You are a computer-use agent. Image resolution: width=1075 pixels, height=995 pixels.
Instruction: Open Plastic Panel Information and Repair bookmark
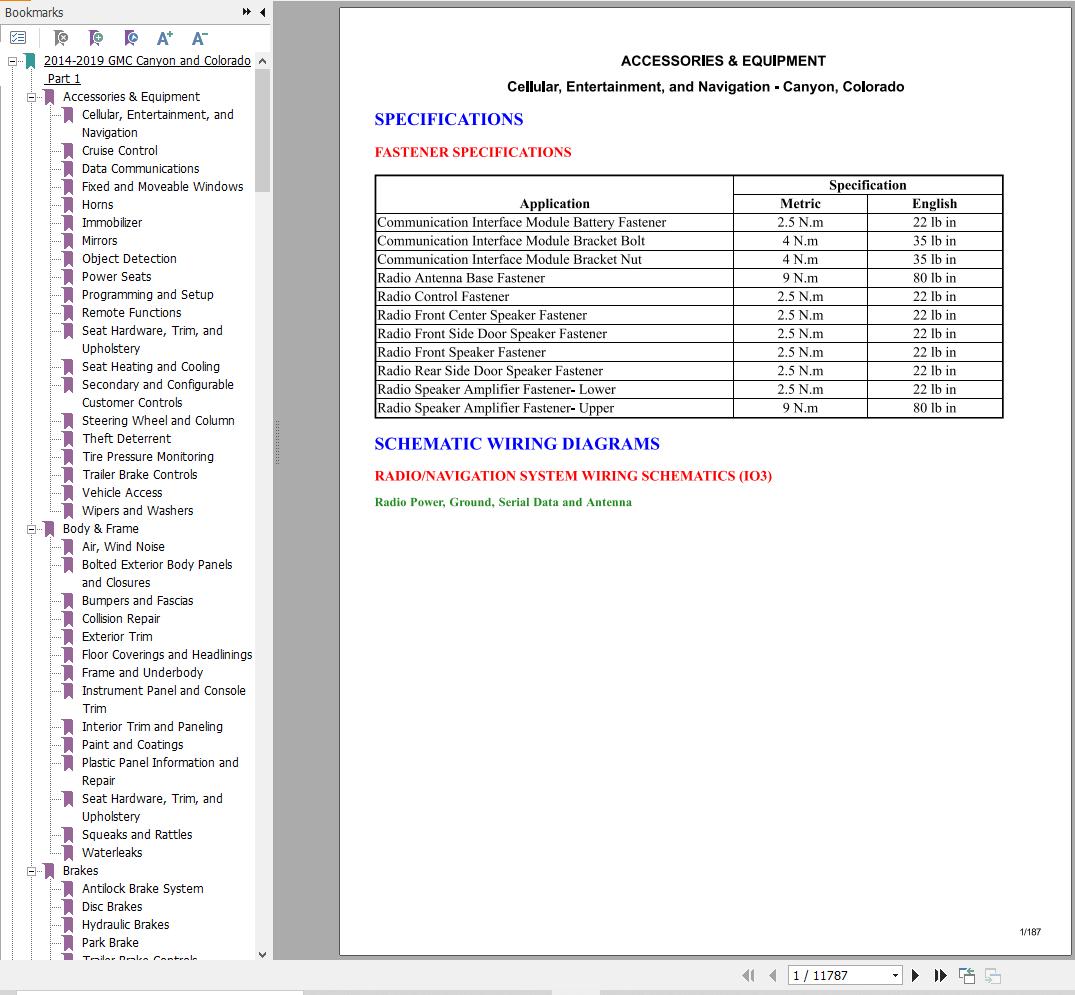coord(160,771)
